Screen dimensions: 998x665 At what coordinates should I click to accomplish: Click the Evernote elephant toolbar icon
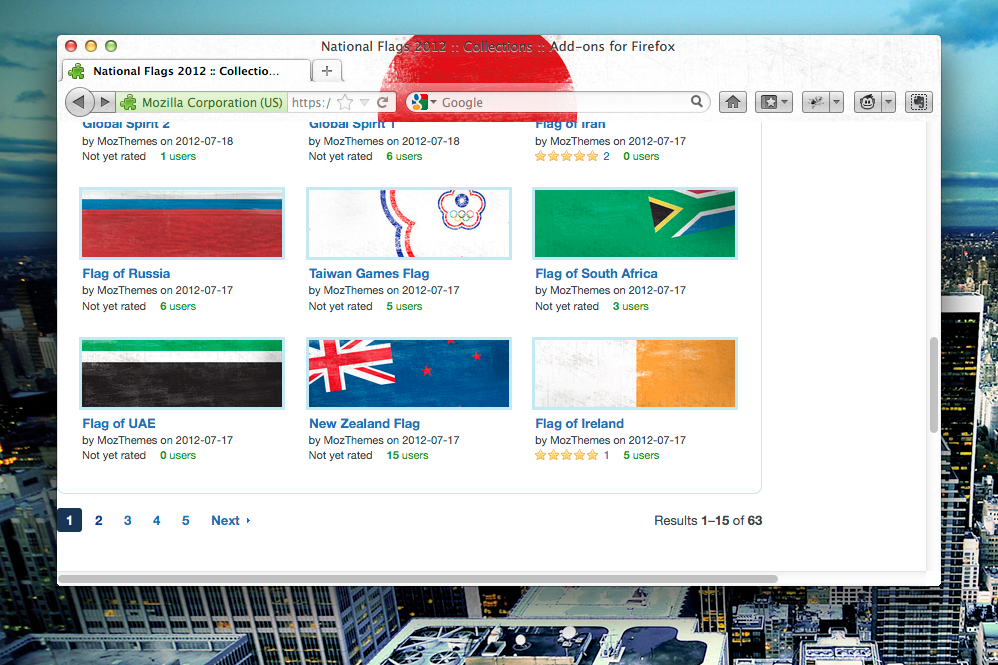click(x=918, y=102)
